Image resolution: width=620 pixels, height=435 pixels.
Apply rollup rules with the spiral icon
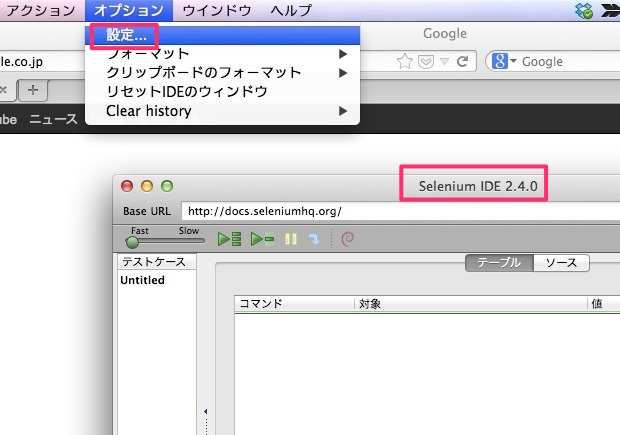tap(348, 239)
